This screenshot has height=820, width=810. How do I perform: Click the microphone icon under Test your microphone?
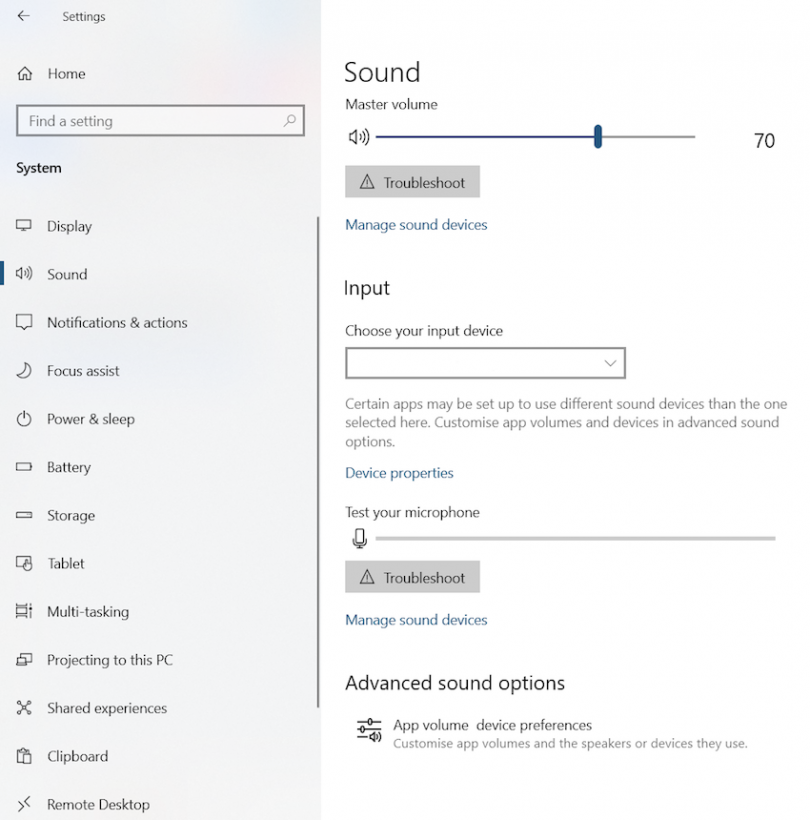point(359,538)
